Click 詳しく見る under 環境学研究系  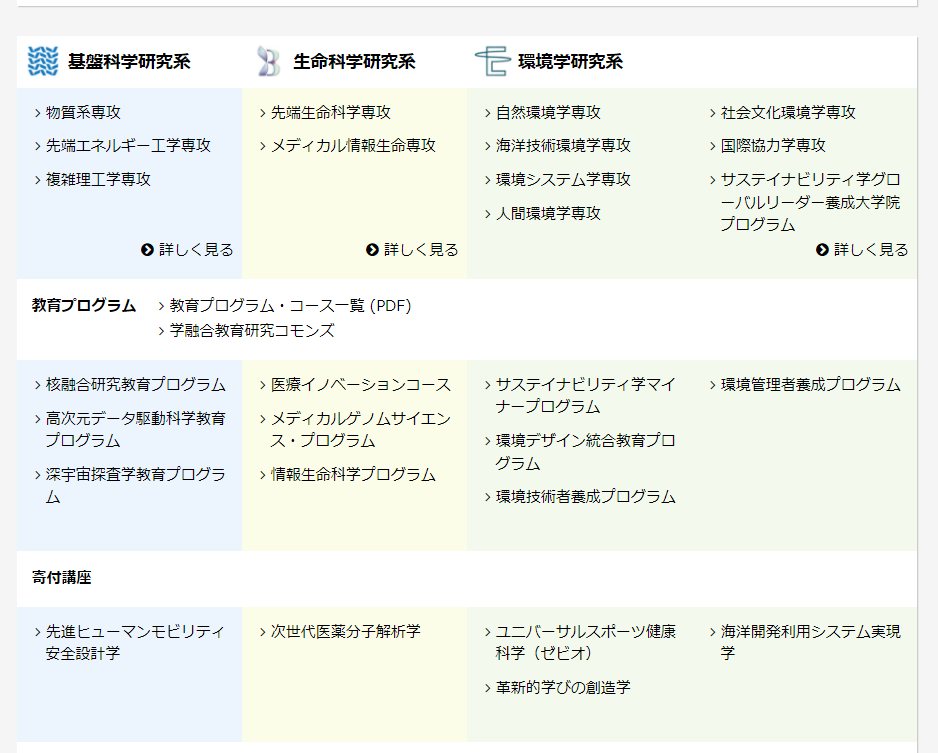tap(862, 250)
